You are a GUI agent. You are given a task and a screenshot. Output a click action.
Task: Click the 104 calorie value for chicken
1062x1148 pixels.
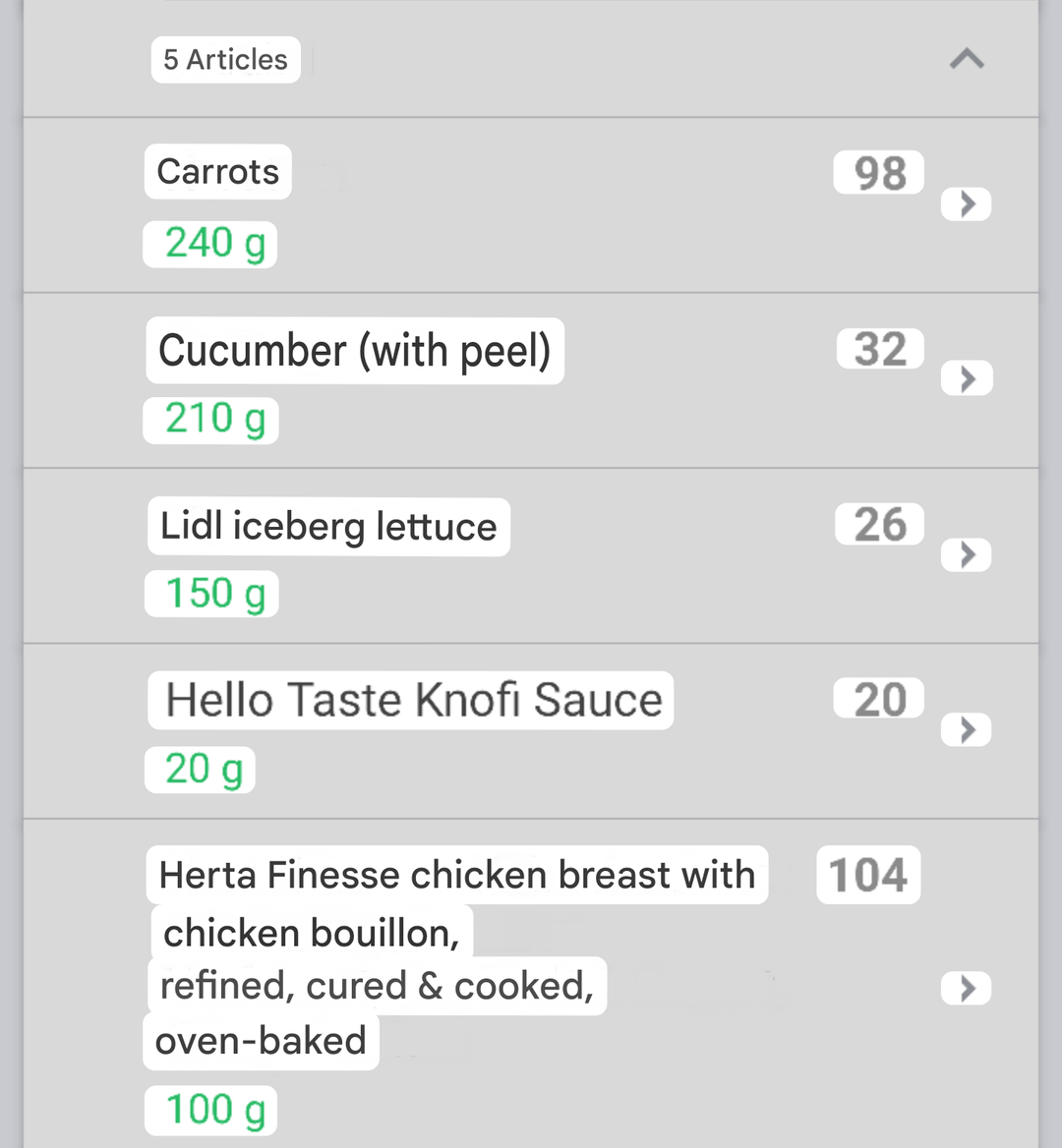point(867,875)
